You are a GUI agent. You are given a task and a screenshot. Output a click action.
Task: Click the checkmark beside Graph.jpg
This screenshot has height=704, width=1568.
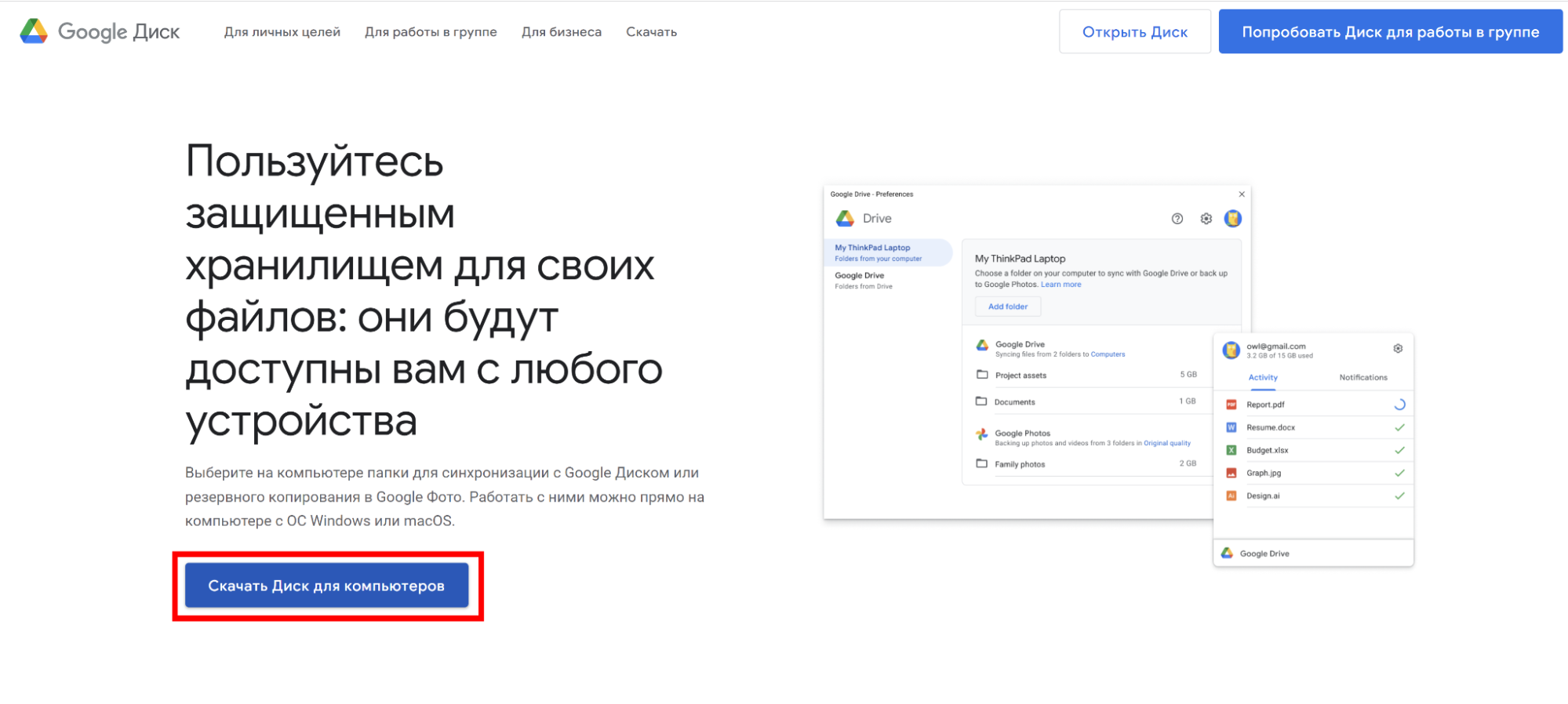pos(1399,473)
